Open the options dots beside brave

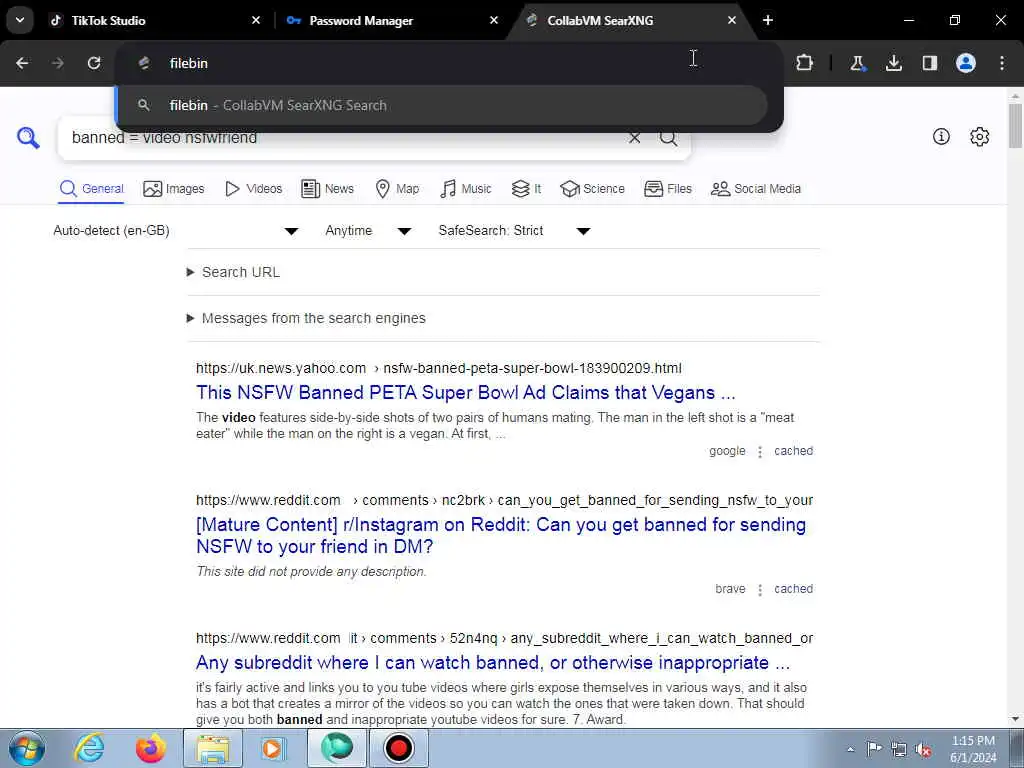[x=760, y=590]
